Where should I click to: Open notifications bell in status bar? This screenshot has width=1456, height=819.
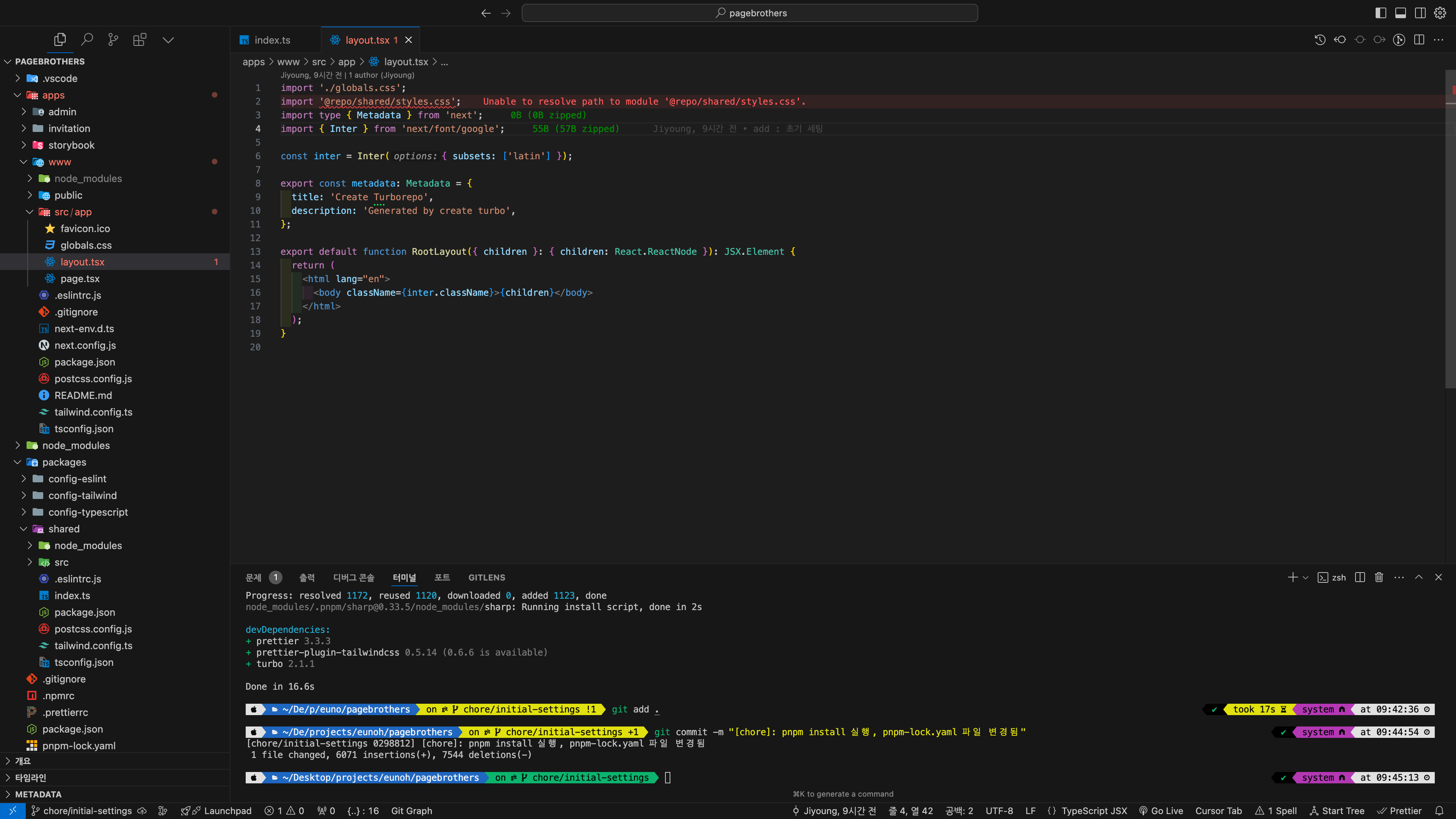pos(1439,811)
